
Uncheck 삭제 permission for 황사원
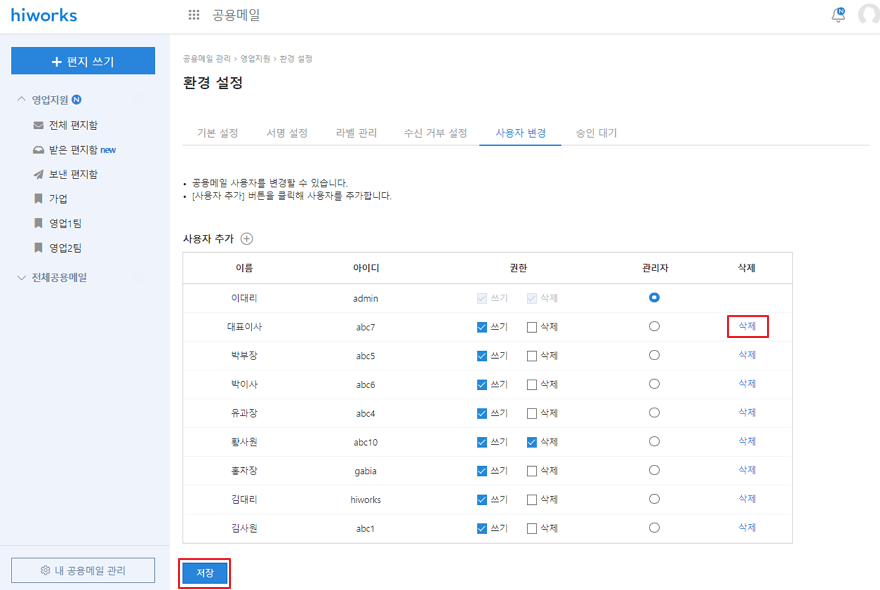532,441
